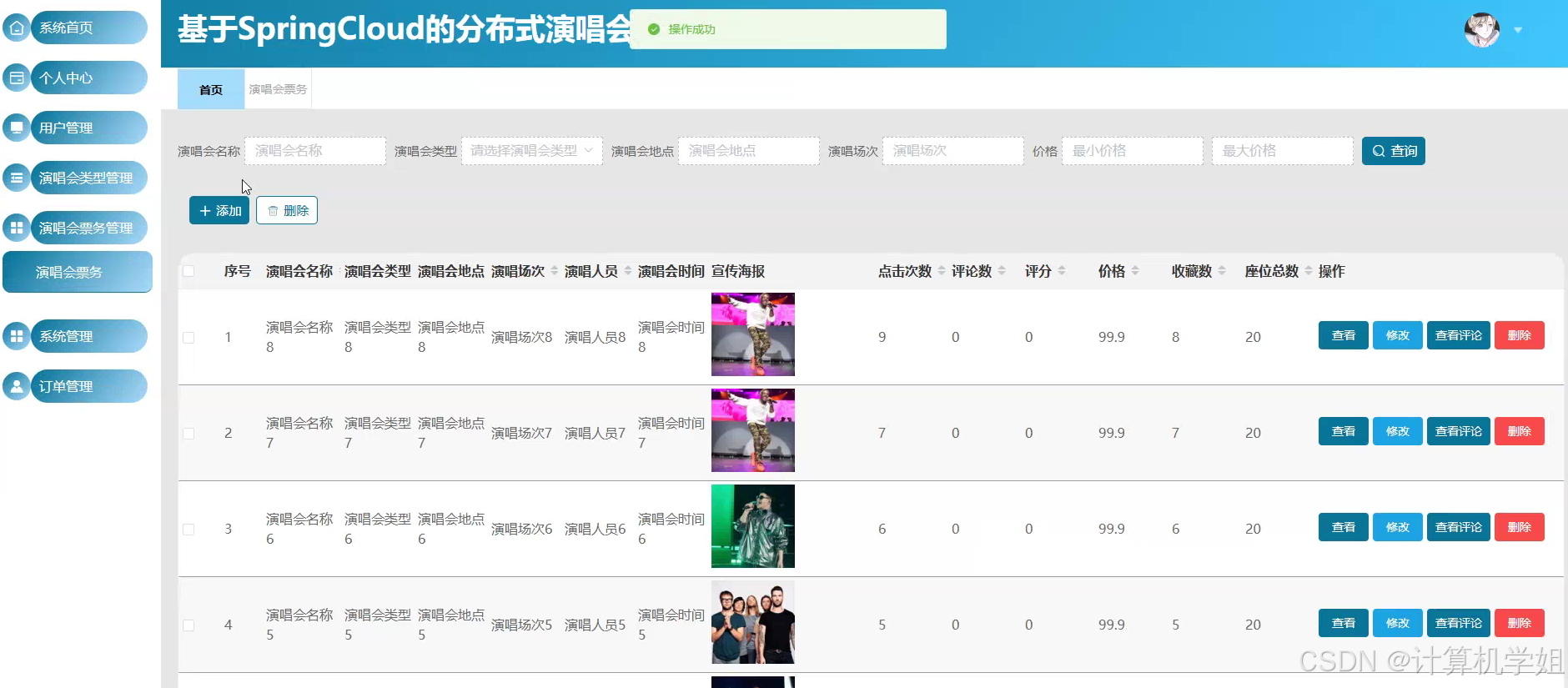This screenshot has height=688, width=1568.
Task: Sort the table by 评论数 arrows
Action: pos(1001,271)
